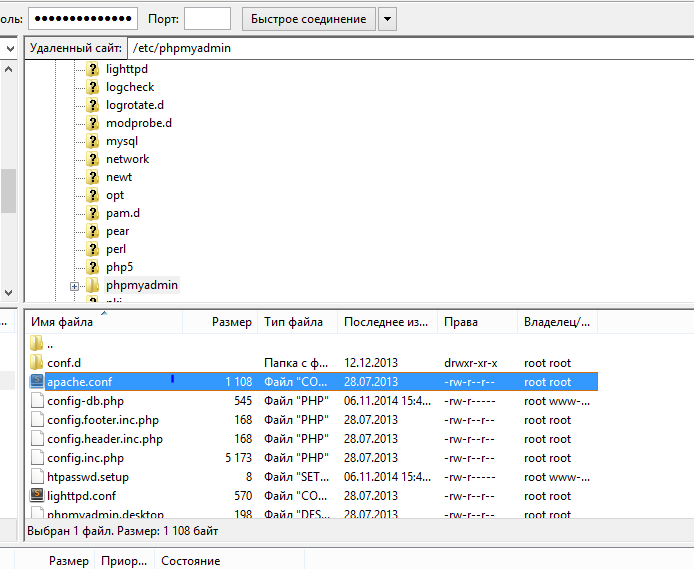This screenshot has height=569, width=694.
Task: Click the unknown-folder icon beside lighttpd
Action: tap(93, 69)
